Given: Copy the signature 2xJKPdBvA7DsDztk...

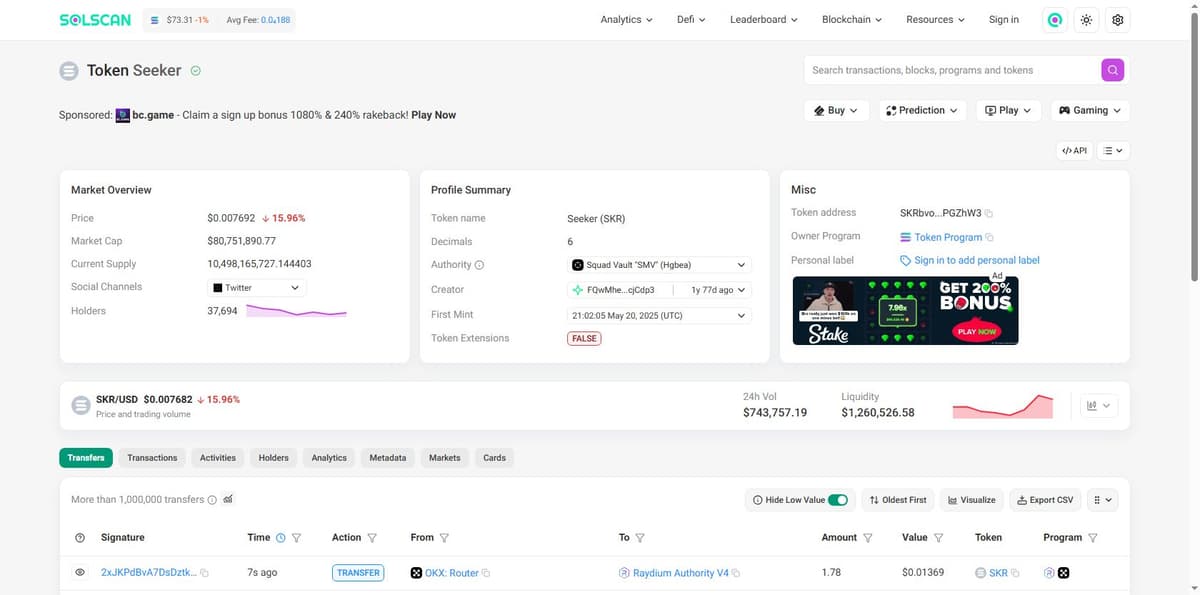Looking at the screenshot, I should (204, 573).
